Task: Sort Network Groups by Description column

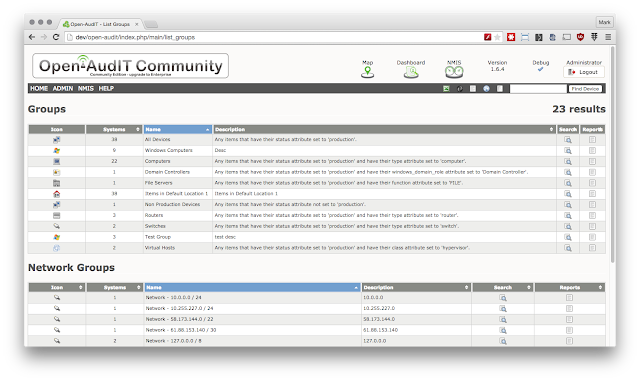Action: point(416,287)
